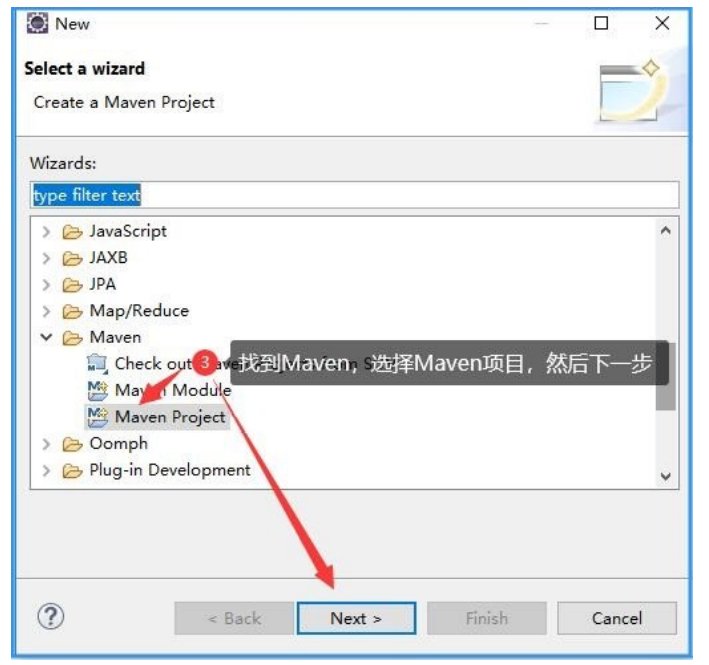This screenshot has width=709, height=665.
Task: Click the disabled Back button
Action: pos(234,618)
